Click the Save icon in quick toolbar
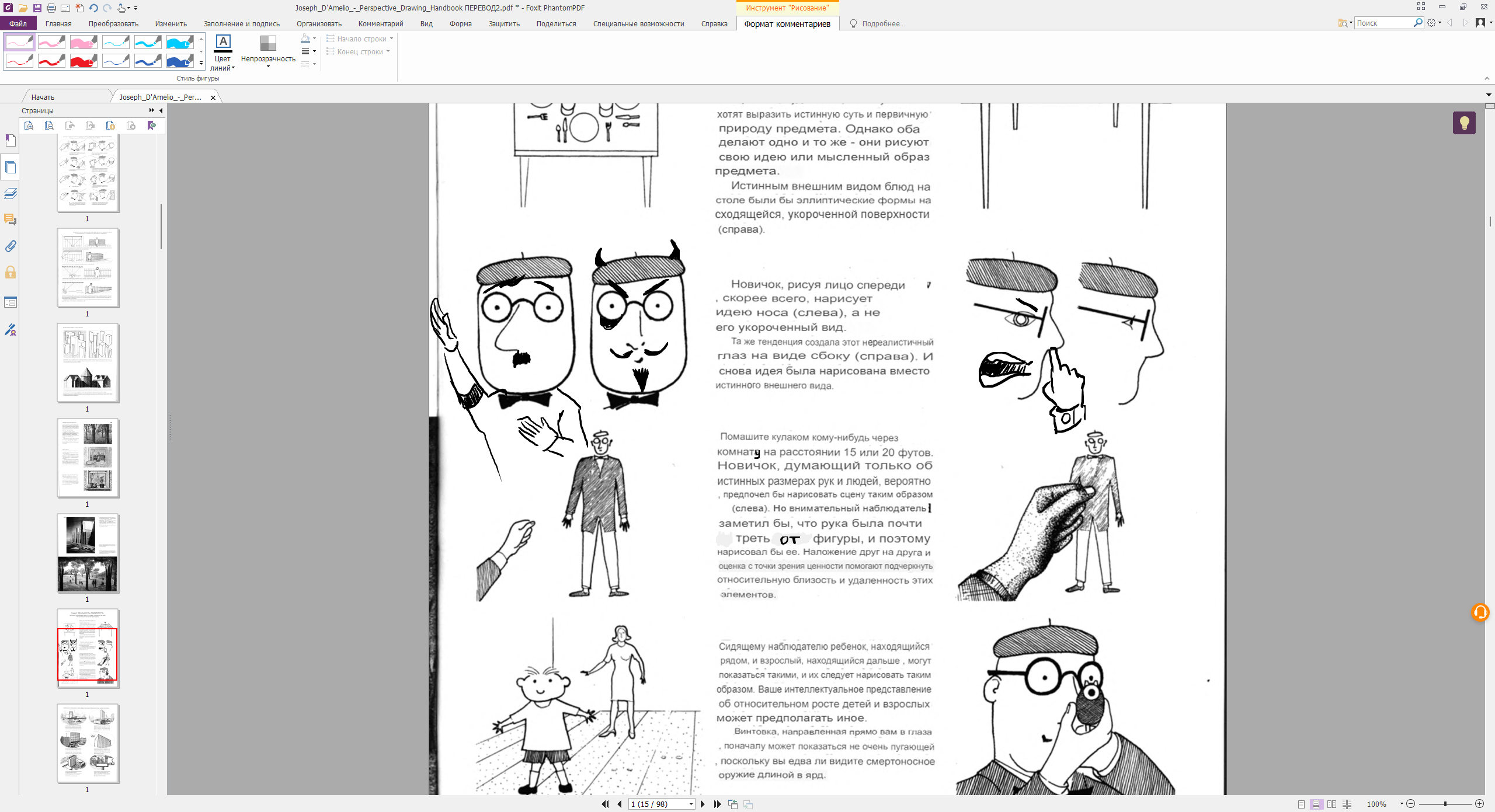 pyautogui.click(x=37, y=8)
